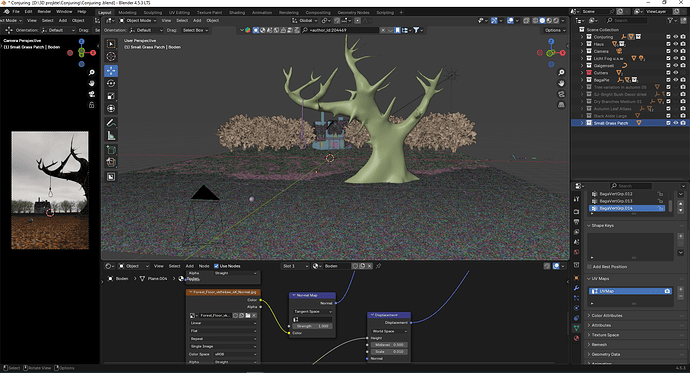Click the zoom magnifier in left camera viewport
The width and height of the screenshot is (690, 373).
tap(92, 73)
